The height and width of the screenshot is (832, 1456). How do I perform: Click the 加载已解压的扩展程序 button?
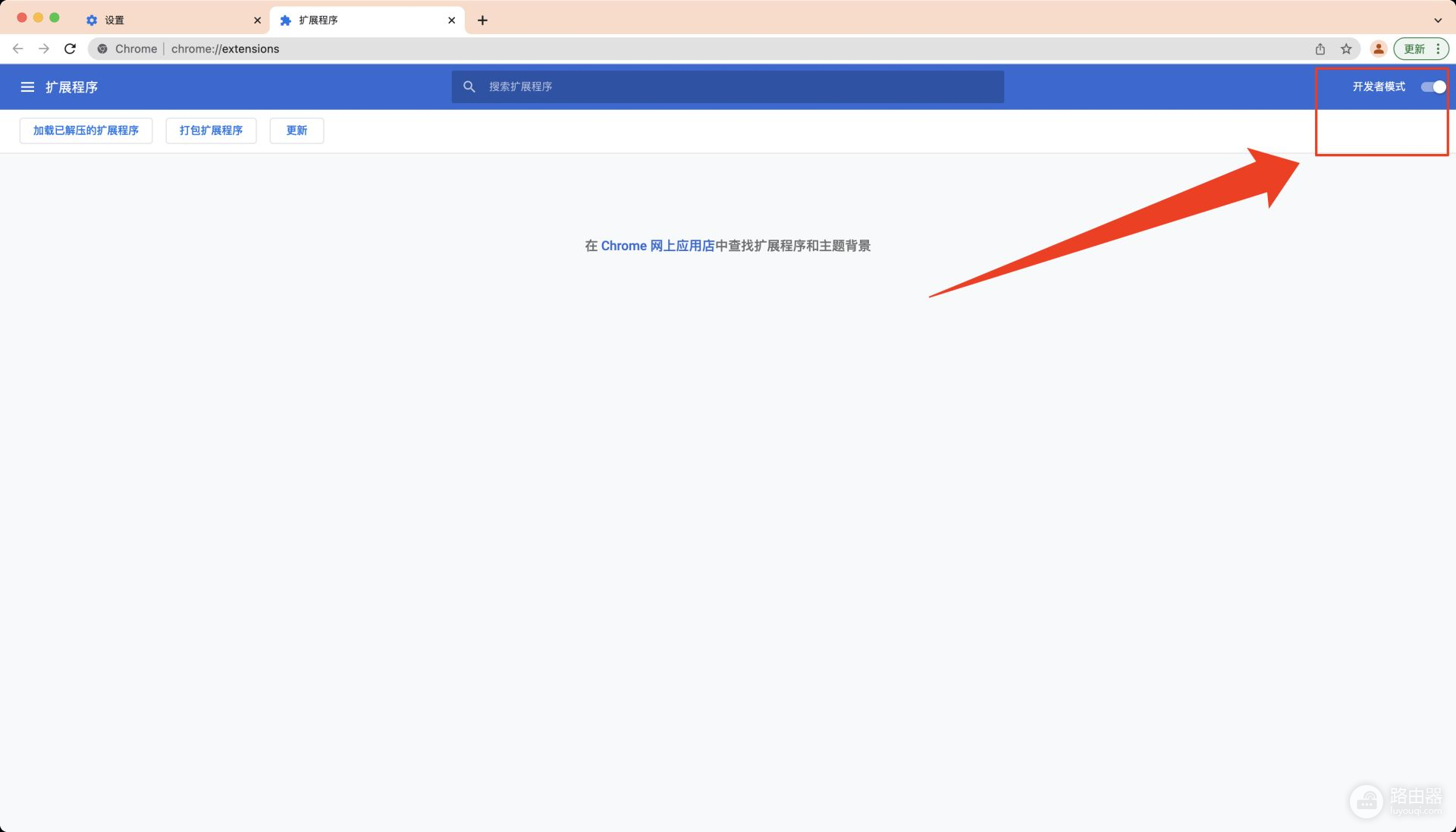[x=86, y=130]
